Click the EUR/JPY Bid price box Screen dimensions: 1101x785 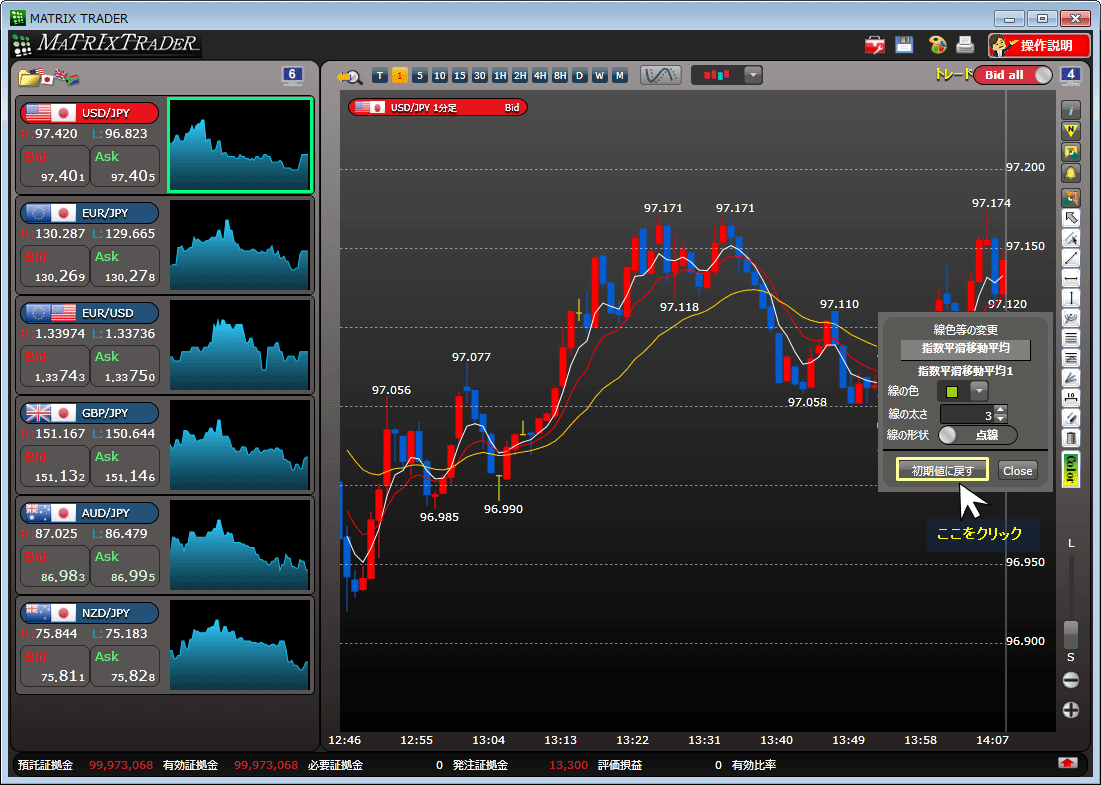click(55, 266)
